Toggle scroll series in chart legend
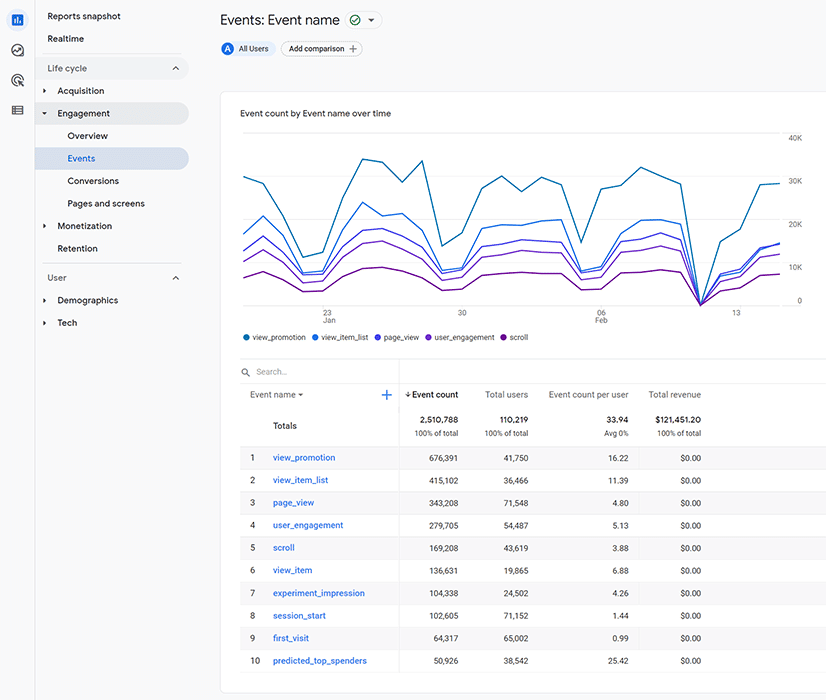 coord(514,337)
